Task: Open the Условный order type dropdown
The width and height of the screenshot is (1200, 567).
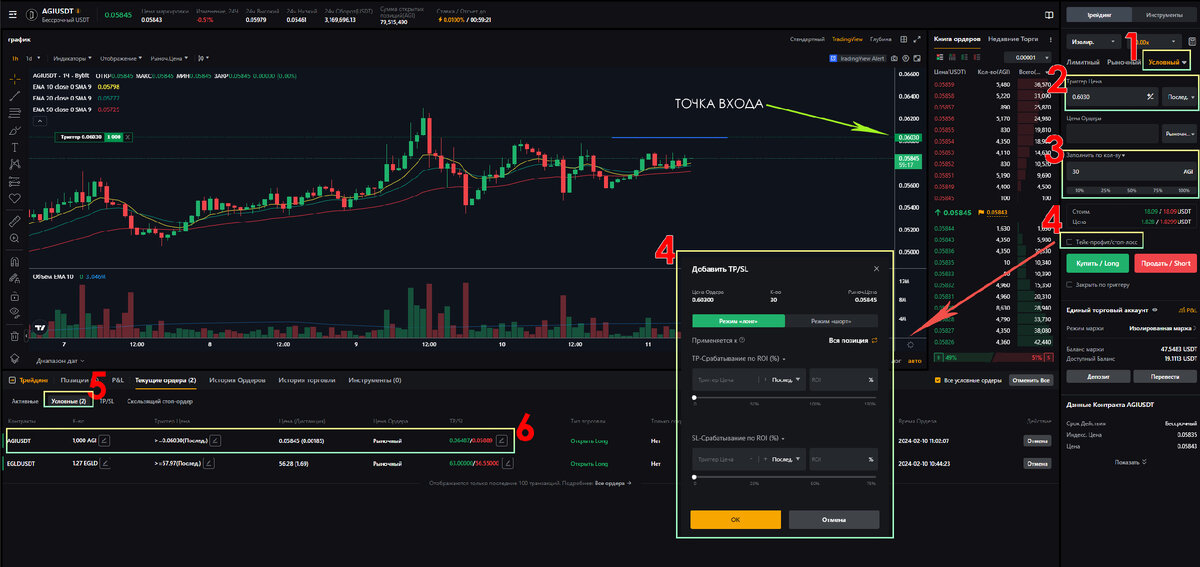Action: 1167,63
